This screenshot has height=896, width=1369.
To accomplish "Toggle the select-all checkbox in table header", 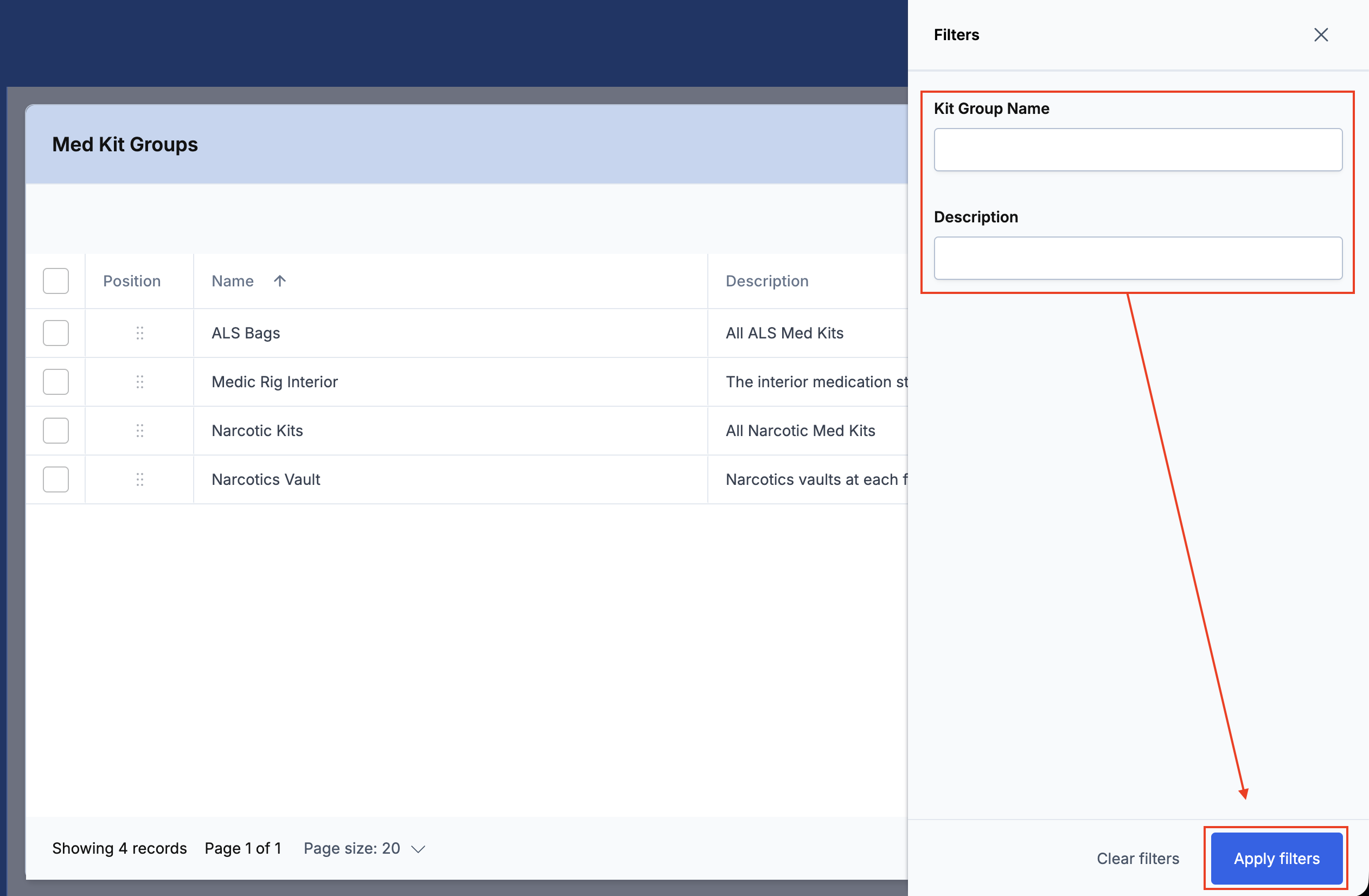I will coord(56,280).
